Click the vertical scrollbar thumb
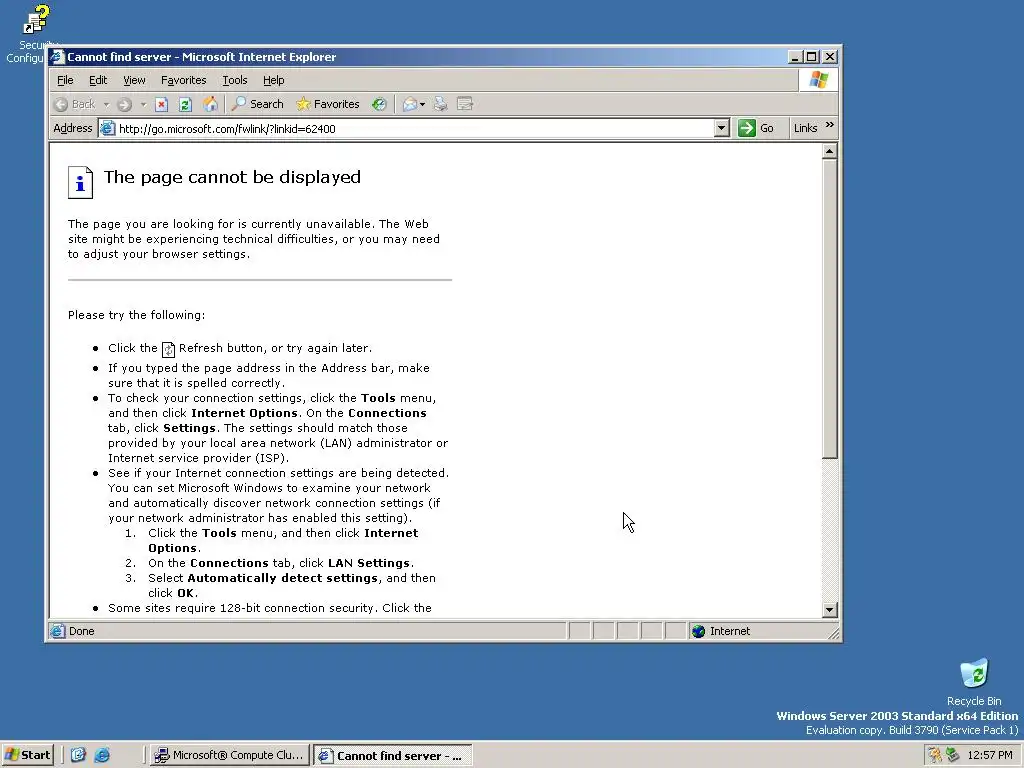Screen dimensions: 1024x768 (829, 309)
